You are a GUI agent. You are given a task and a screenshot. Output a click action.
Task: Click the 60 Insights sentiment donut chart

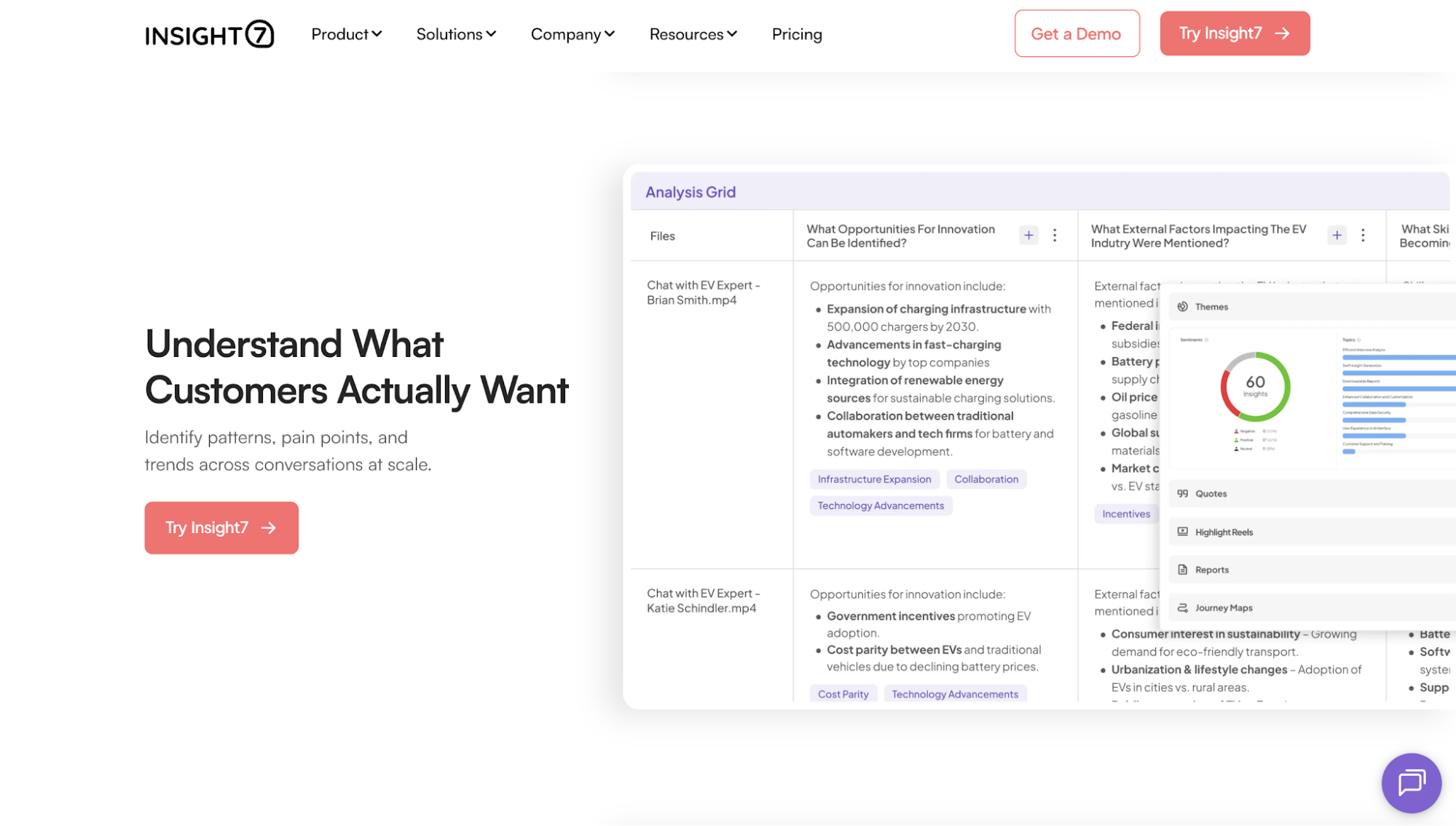(x=1255, y=387)
